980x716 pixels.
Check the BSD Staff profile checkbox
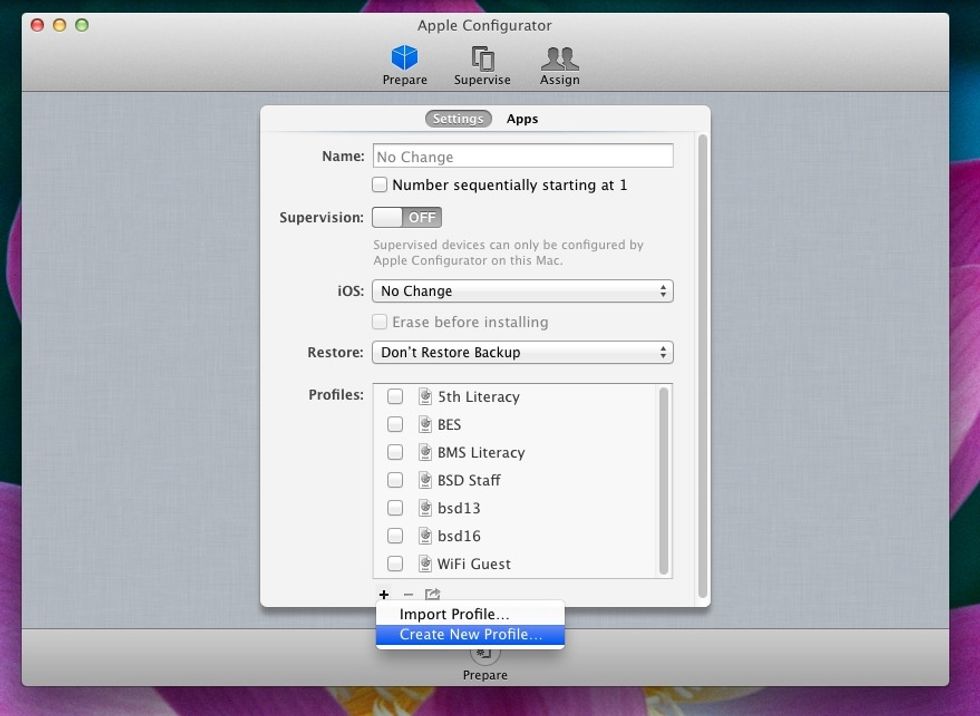[395, 480]
